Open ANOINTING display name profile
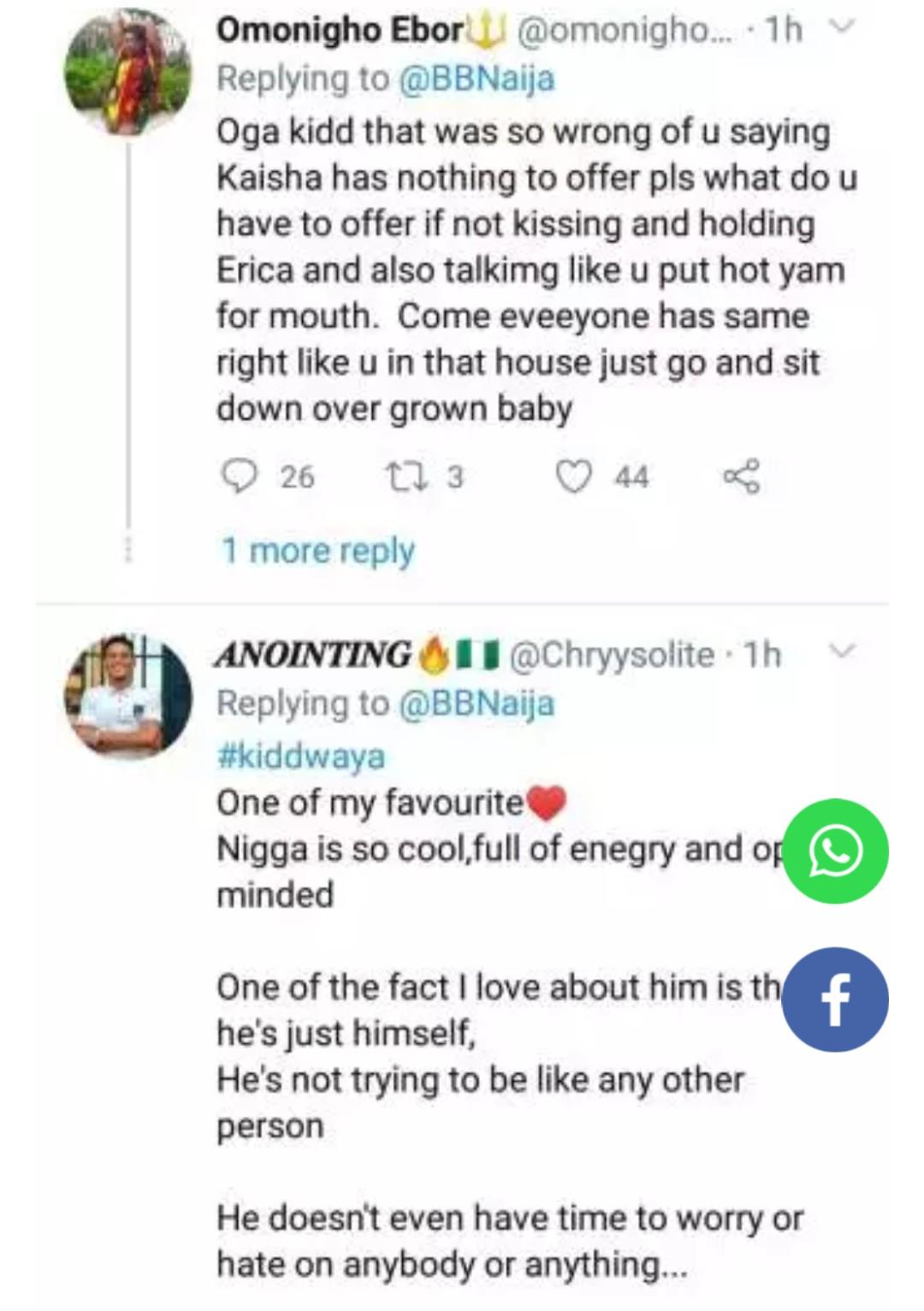Image resolution: width=924 pixels, height=1311 pixels. (x=312, y=655)
